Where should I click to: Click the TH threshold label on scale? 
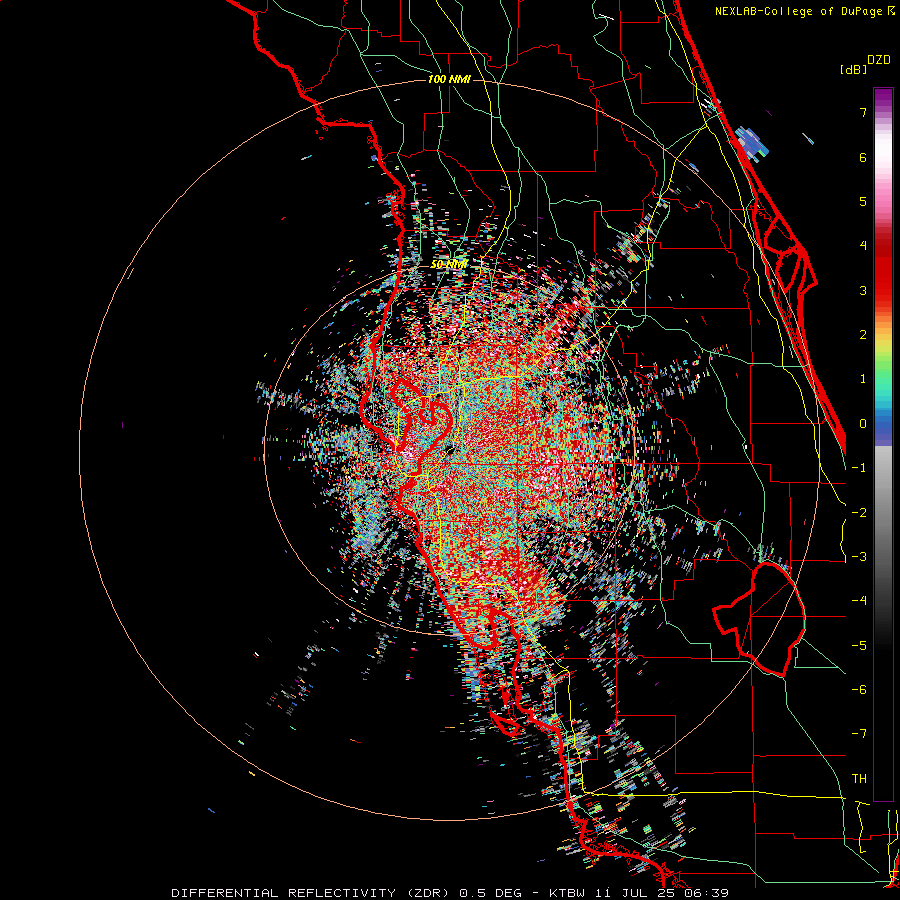[x=859, y=779]
